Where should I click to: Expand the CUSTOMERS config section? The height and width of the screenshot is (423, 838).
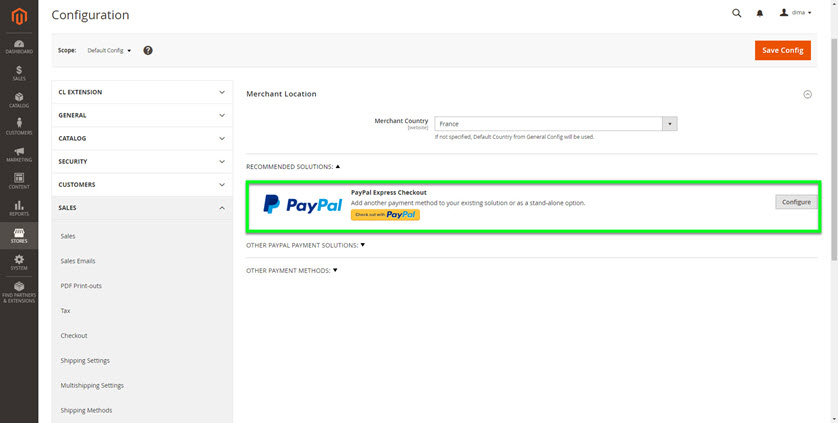point(142,184)
